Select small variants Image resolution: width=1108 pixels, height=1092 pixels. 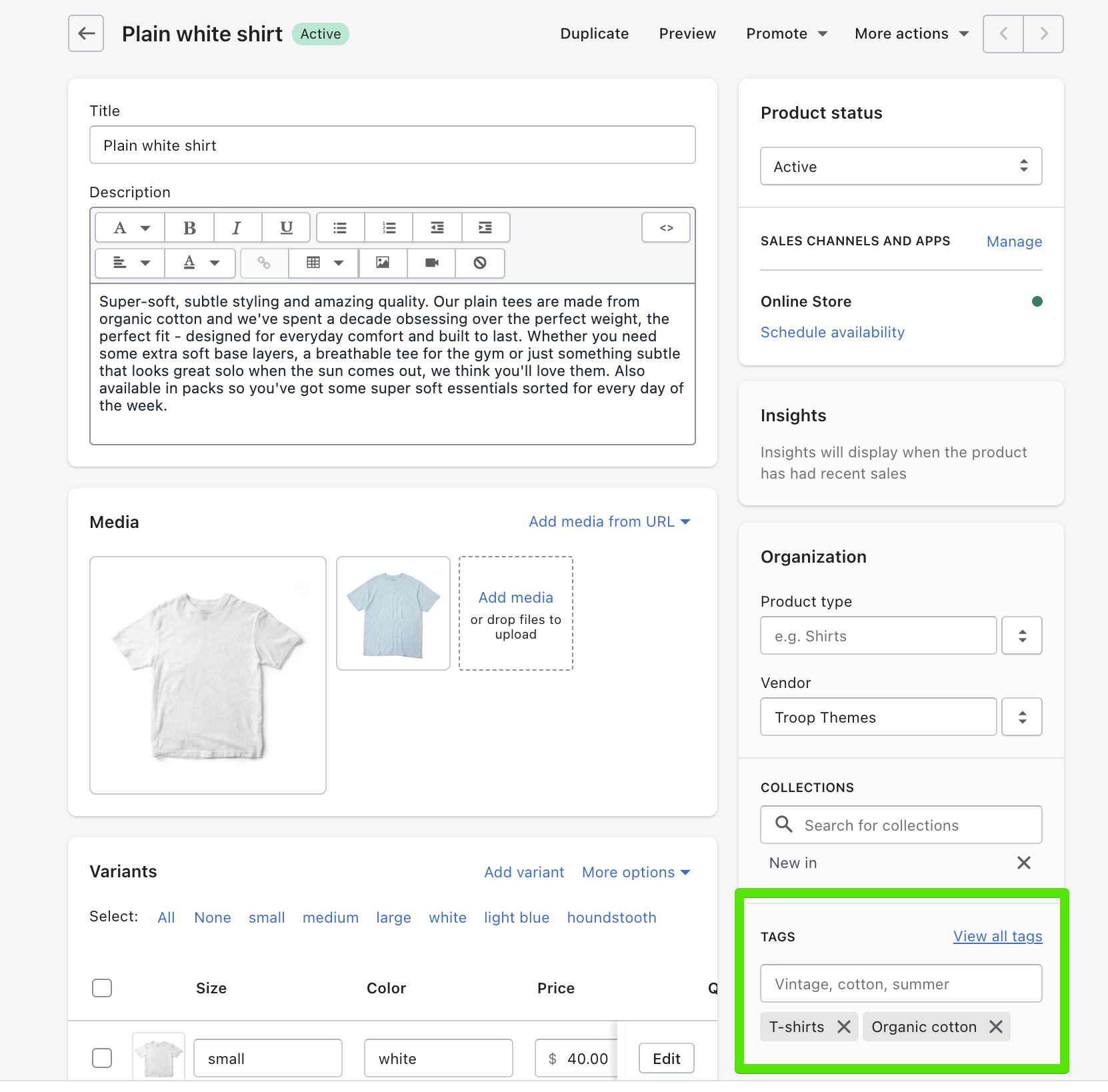pos(267,917)
